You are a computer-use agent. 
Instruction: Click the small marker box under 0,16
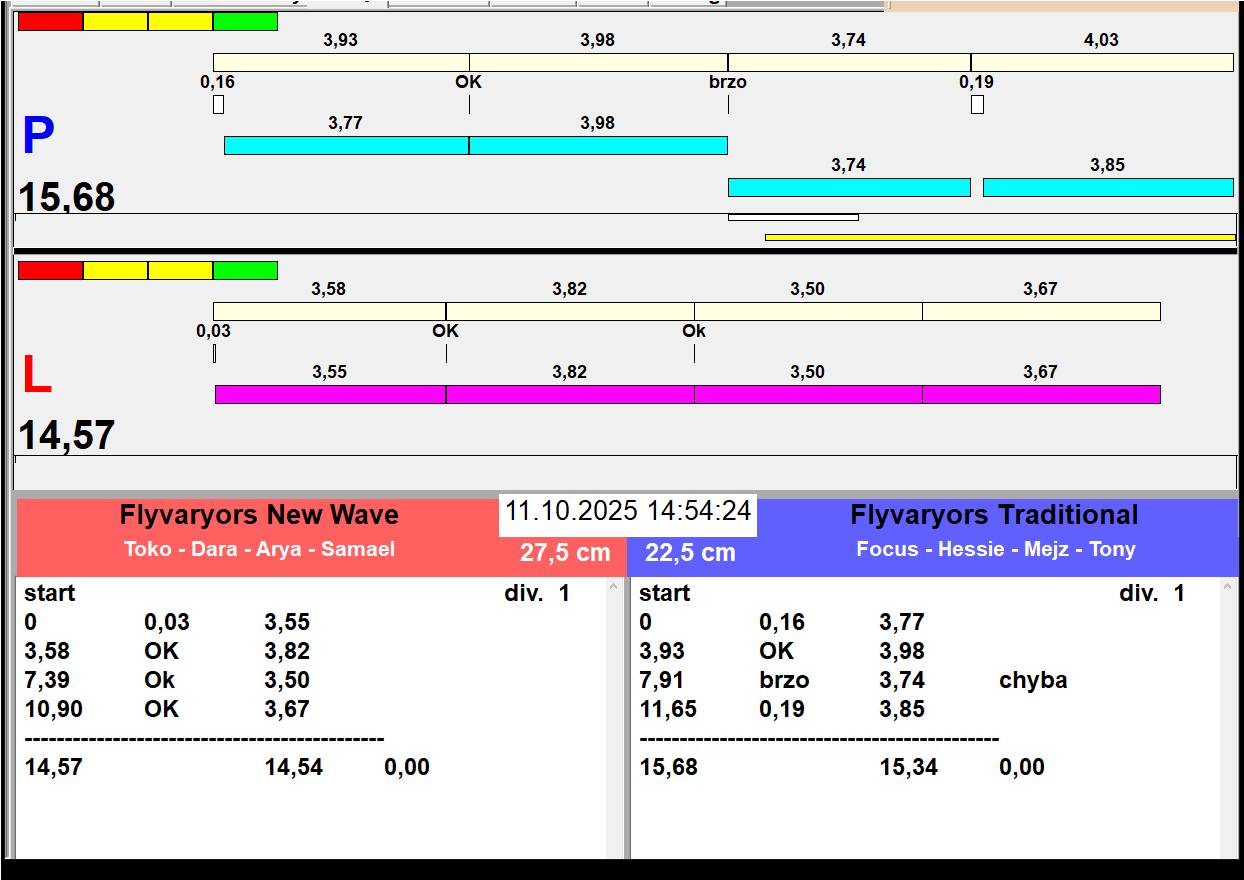[218, 104]
